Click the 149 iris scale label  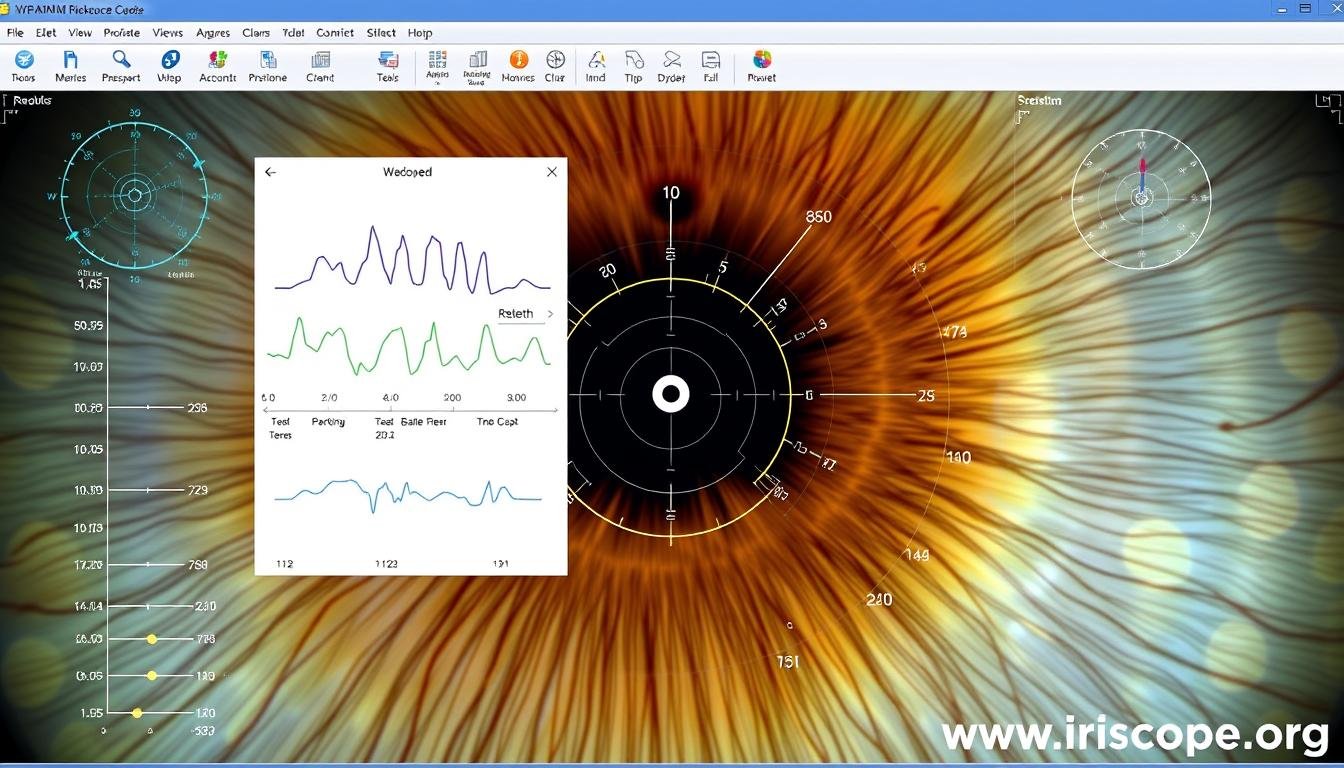916,555
